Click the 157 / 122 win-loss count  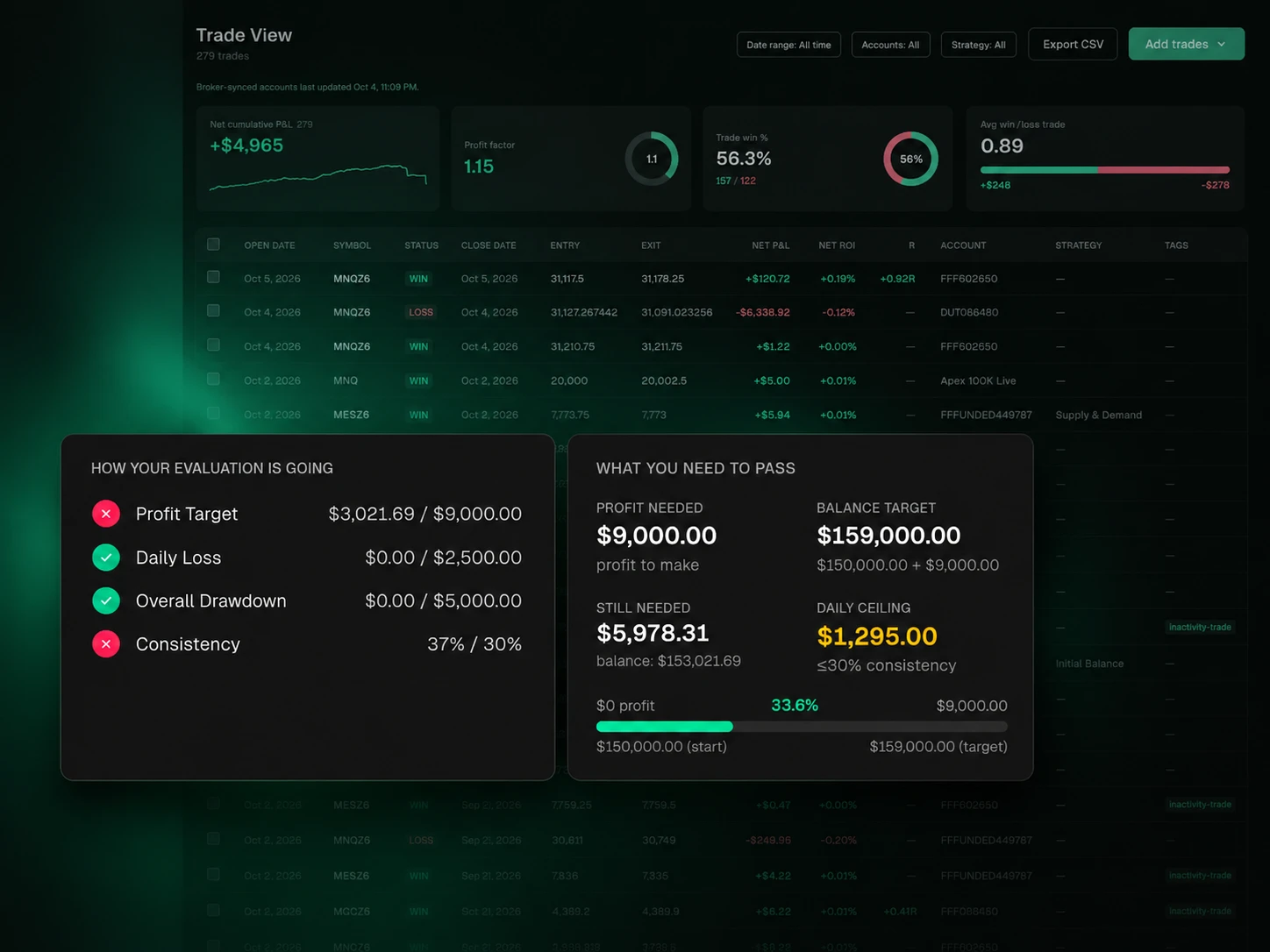[x=735, y=181]
